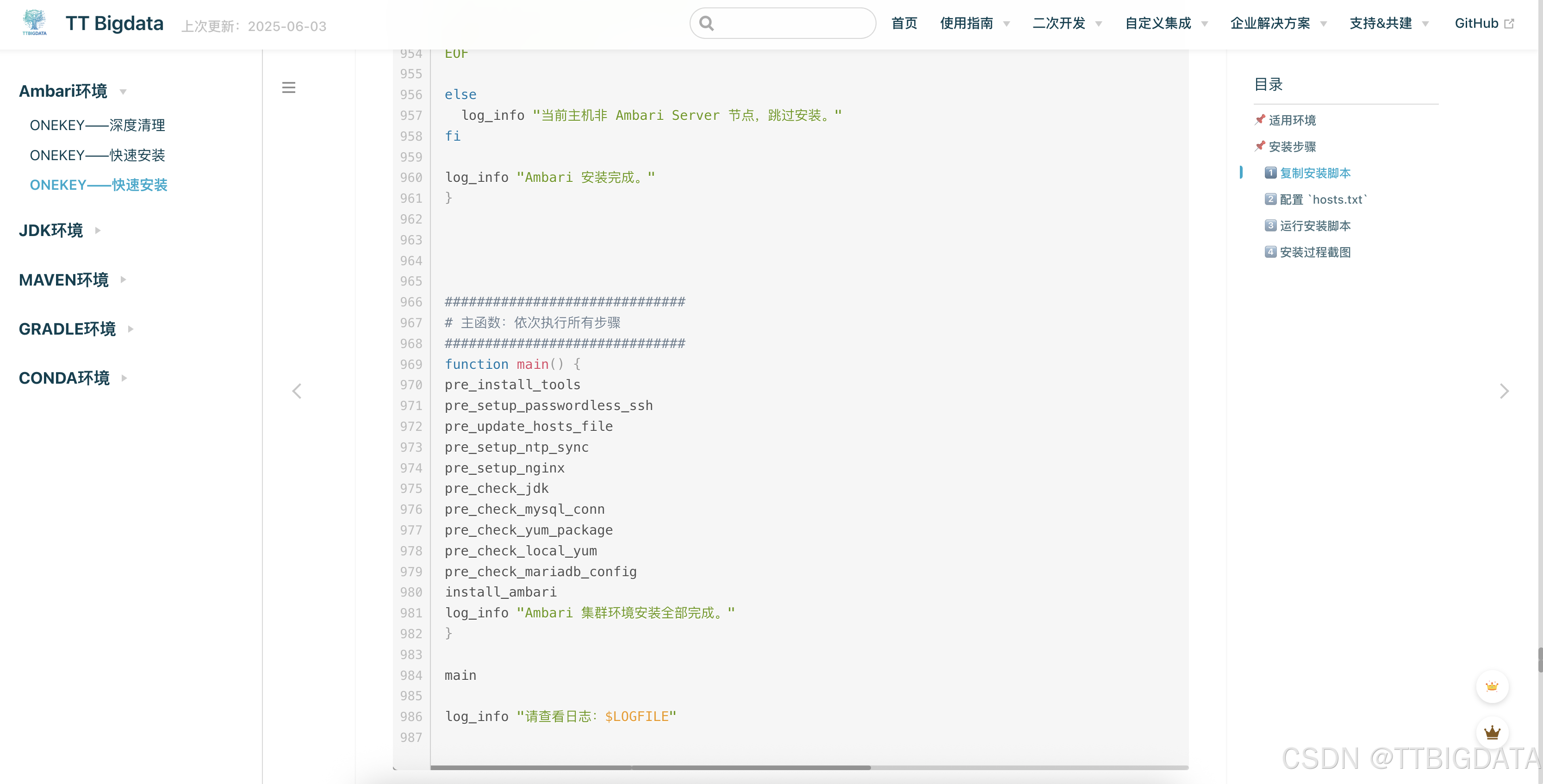The image size is (1543, 784).
Task: Click the orange crown floating button
Action: [x=1492, y=686]
